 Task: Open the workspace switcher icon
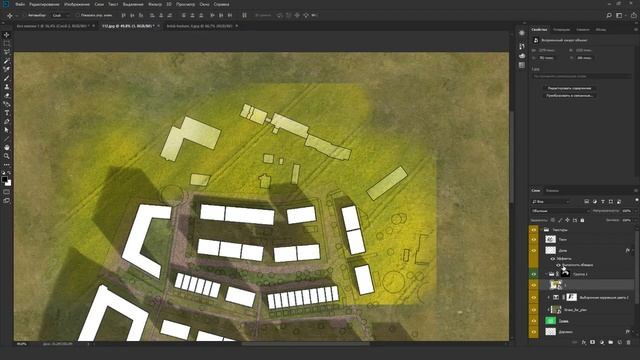619,16
